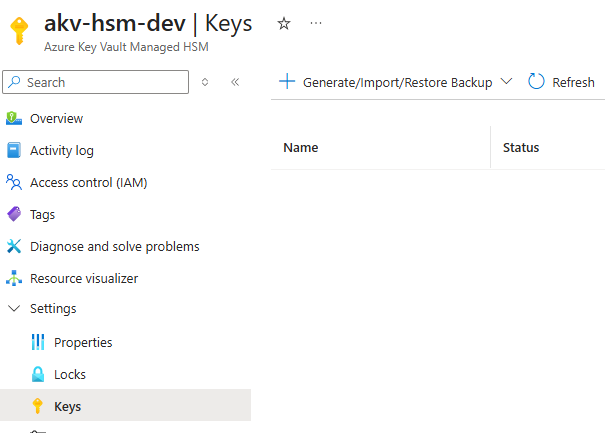This screenshot has height=433, width=605.
Task: Open the more options ellipsis menu
Action: pyautogui.click(x=316, y=23)
